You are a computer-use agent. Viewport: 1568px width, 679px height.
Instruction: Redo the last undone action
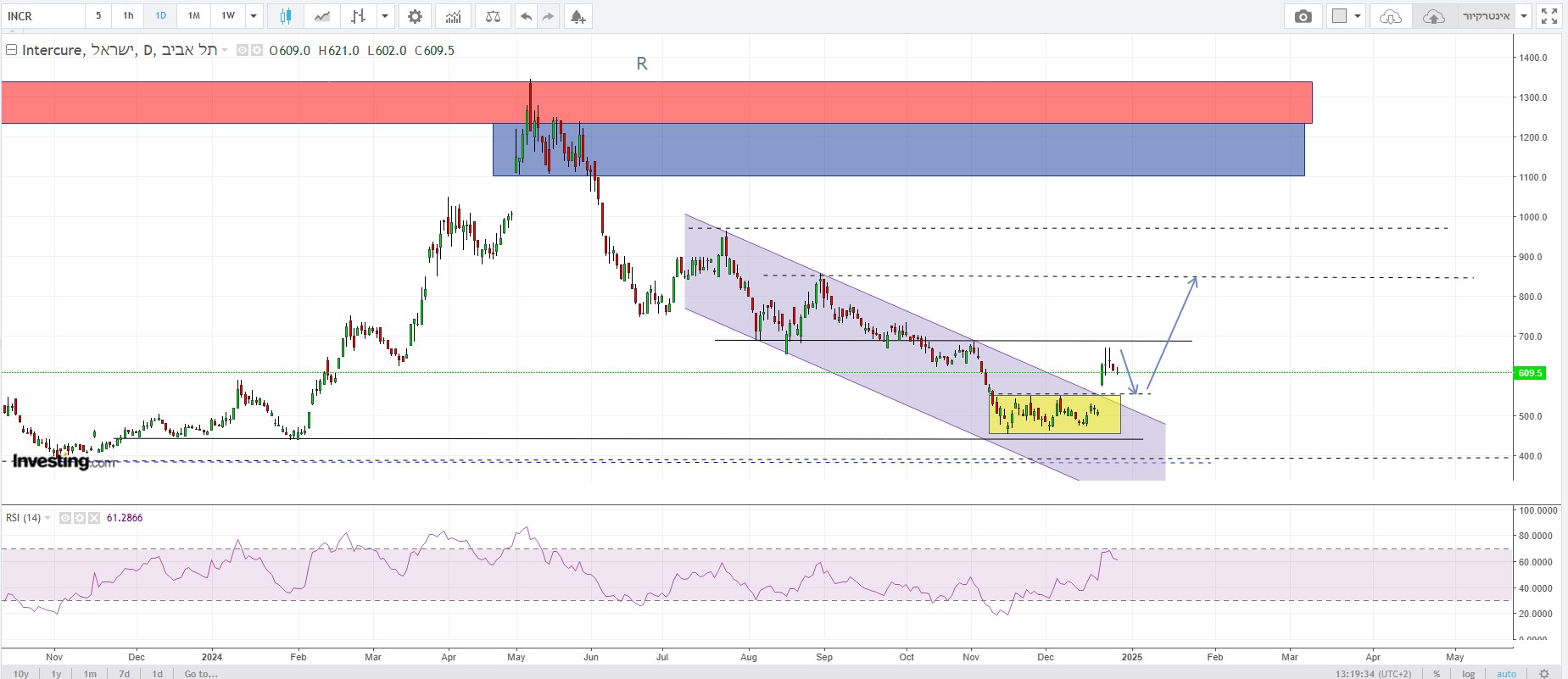click(x=548, y=16)
